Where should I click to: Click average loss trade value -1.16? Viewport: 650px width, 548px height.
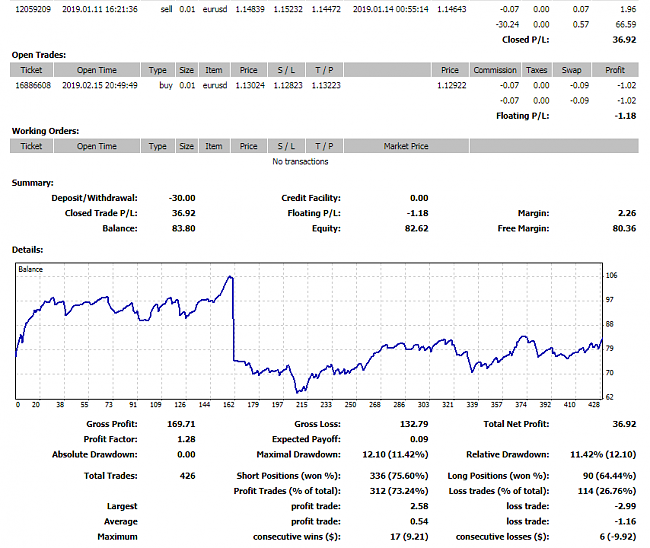625,521
